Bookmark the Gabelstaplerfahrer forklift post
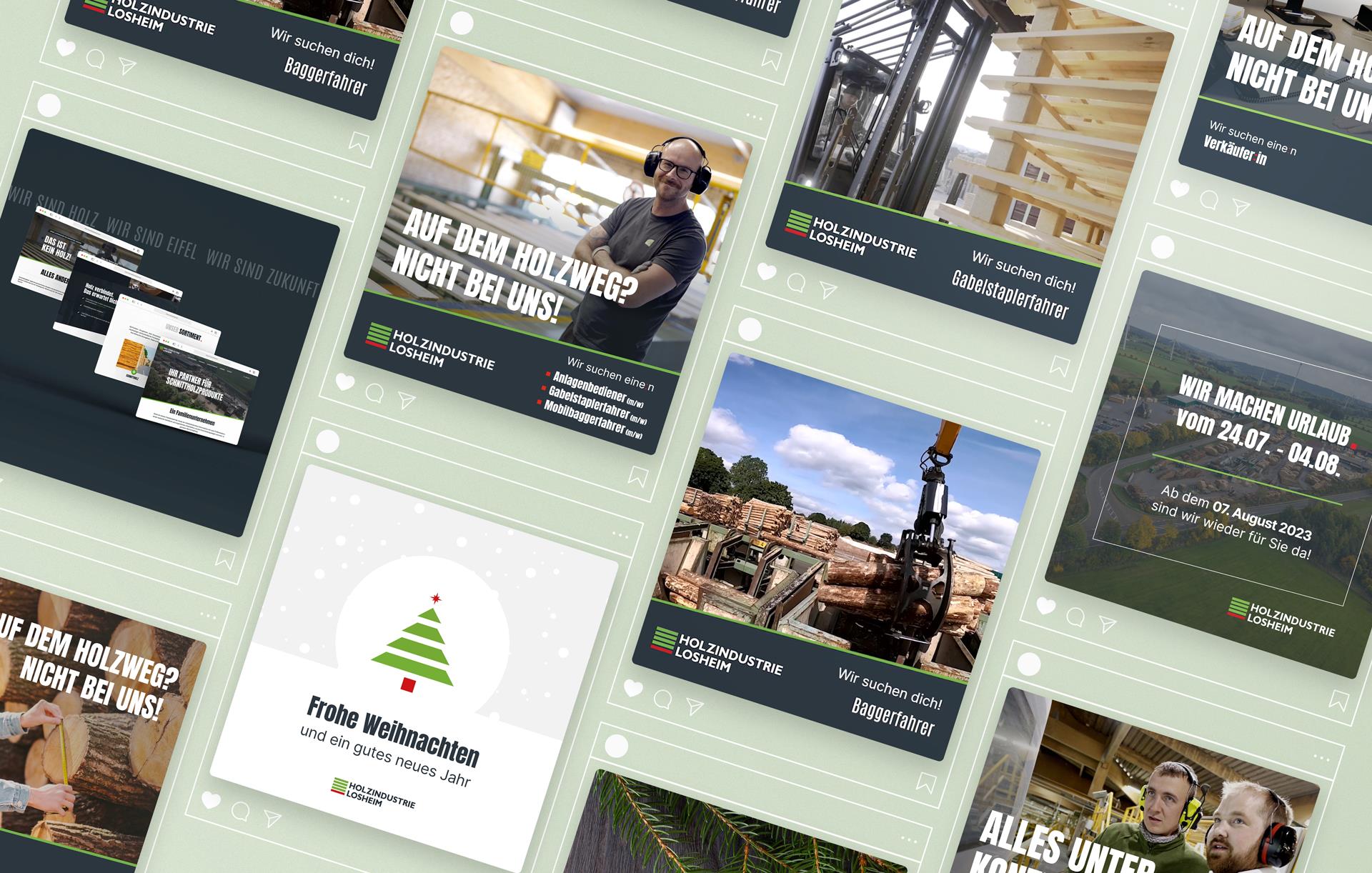This screenshot has width=1372, height=873. tap(1059, 366)
